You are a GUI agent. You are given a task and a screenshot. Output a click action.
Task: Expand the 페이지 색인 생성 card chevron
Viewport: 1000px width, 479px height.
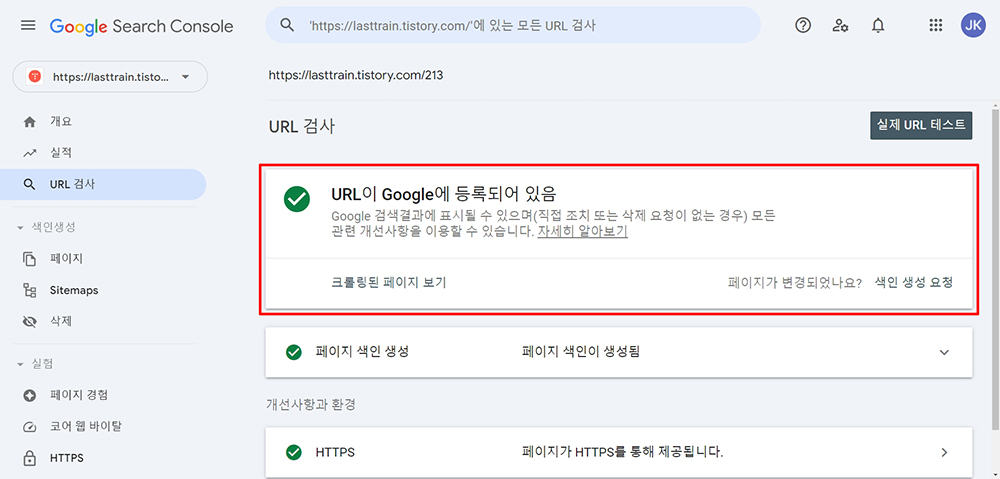[945, 352]
